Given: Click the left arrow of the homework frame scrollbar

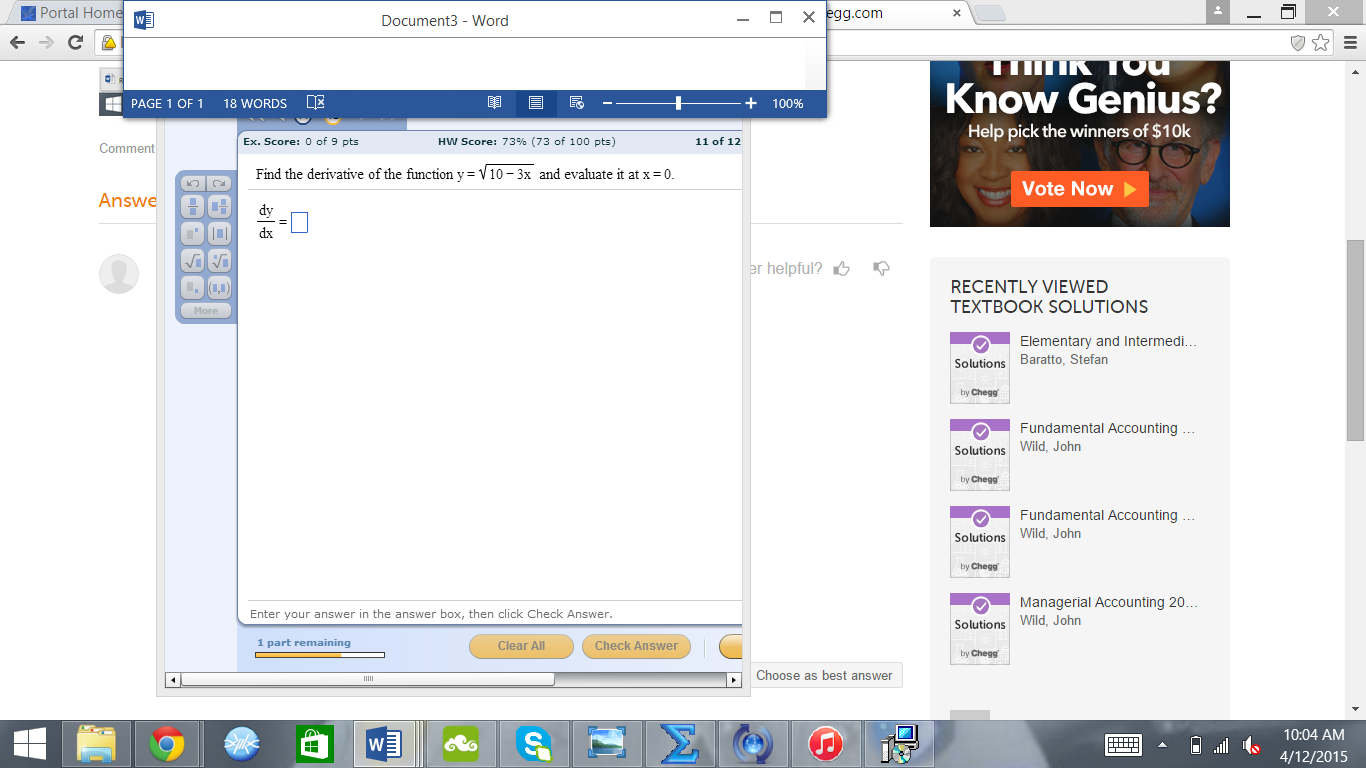Looking at the screenshot, I should [173, 680].
